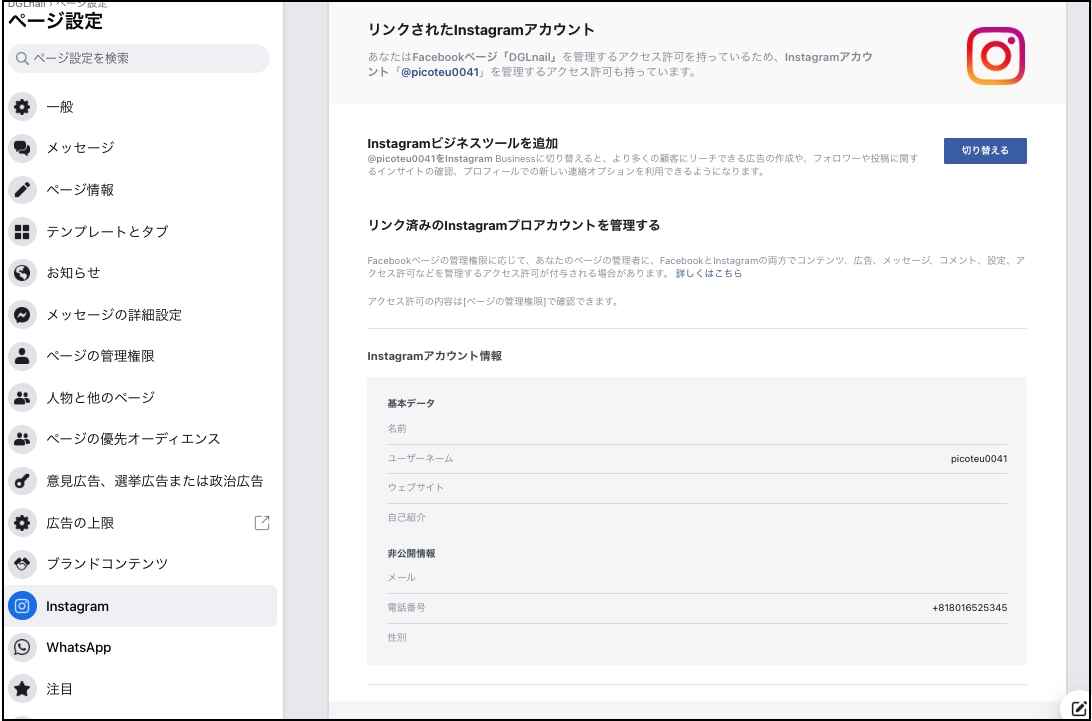The height and width of the screenshot is (721, 1092).
Task: Click the Instagramアカウント情報 heading
Action: (x=435, y=356)
